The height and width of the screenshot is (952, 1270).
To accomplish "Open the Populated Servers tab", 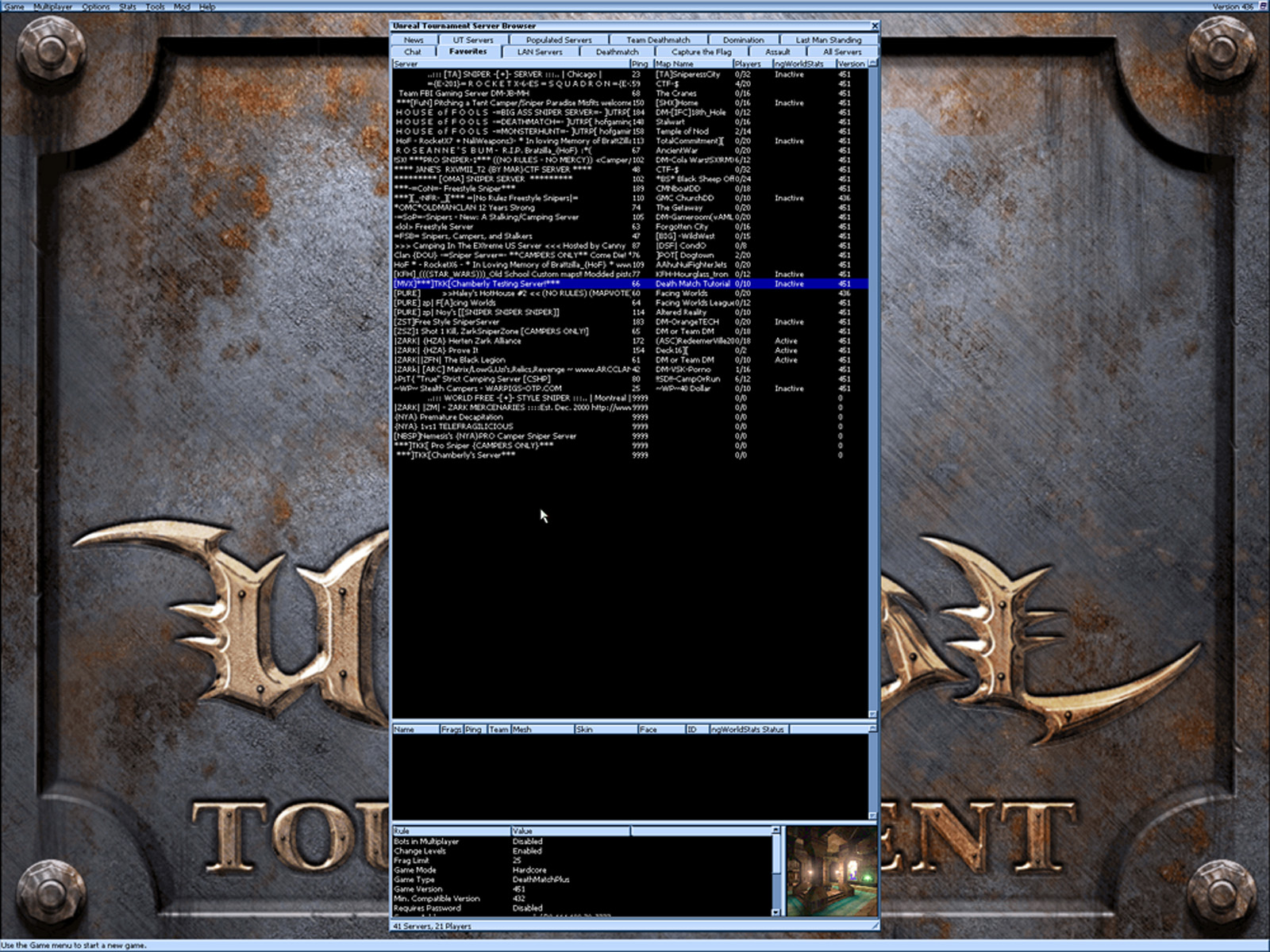I will [x=559, y=40].
